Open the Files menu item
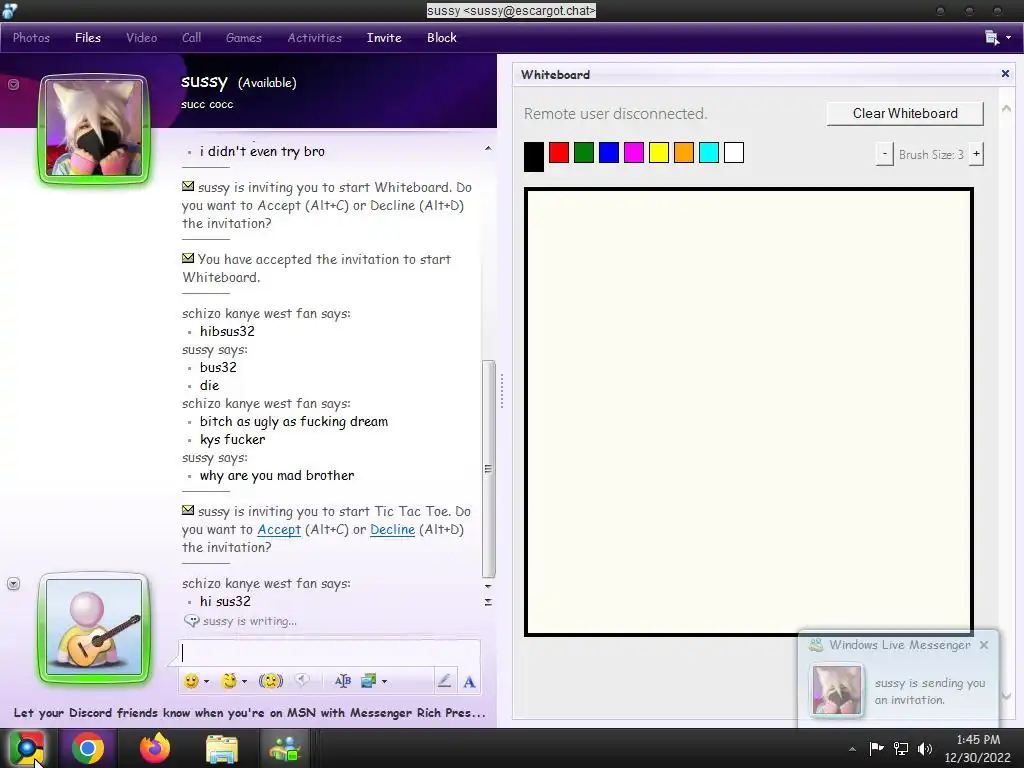The height and width of the screenshot is (768, 1024). coord(88,38)
